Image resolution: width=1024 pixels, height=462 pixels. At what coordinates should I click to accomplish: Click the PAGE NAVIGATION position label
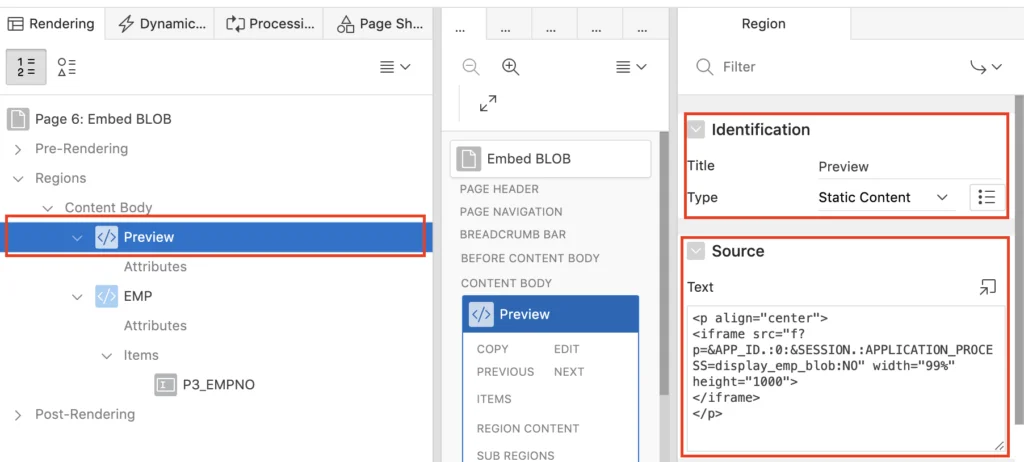click(x=511, y=212)
